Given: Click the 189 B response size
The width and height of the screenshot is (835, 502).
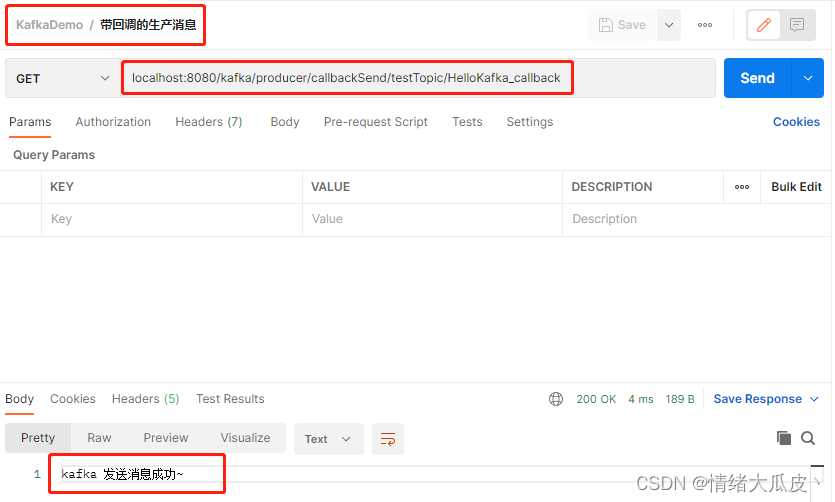Looking at the screenshot, I should (x=680, y=399).
